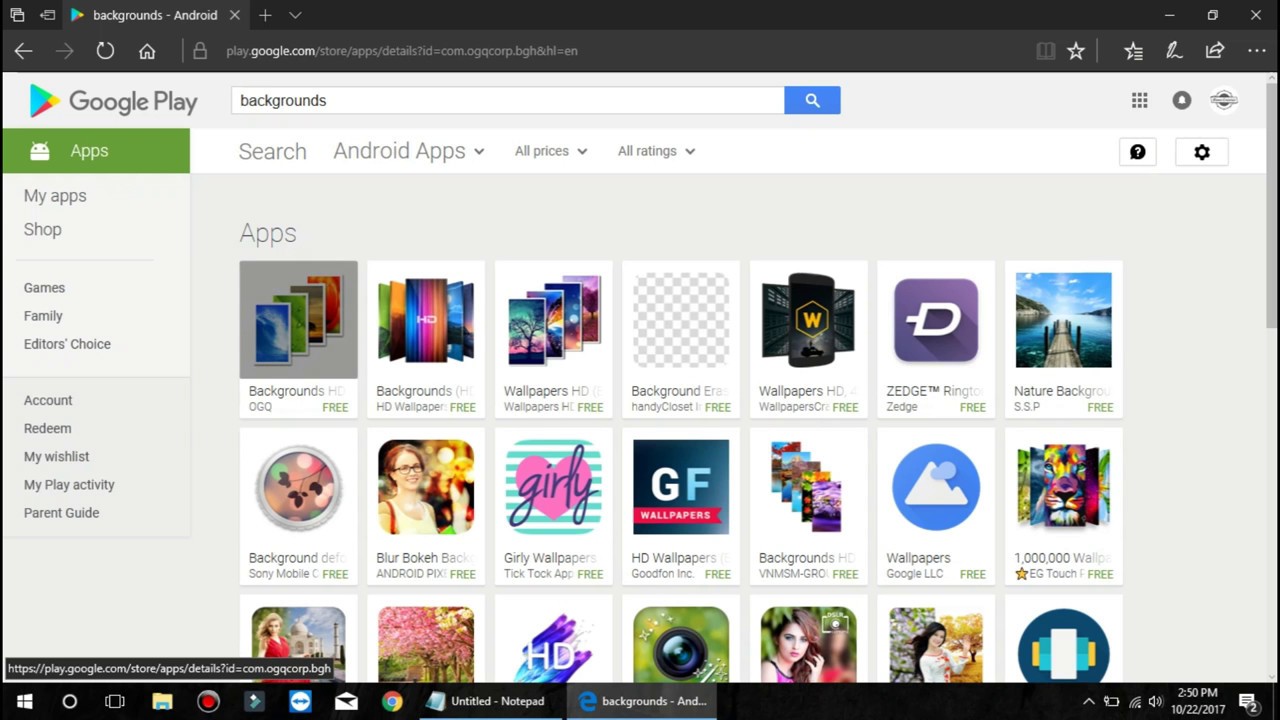Image resolution: width=1280 pixels, height=720 pixels.
Task: Open Cortana circle on taskbar
Action: (x=70, y=701)
